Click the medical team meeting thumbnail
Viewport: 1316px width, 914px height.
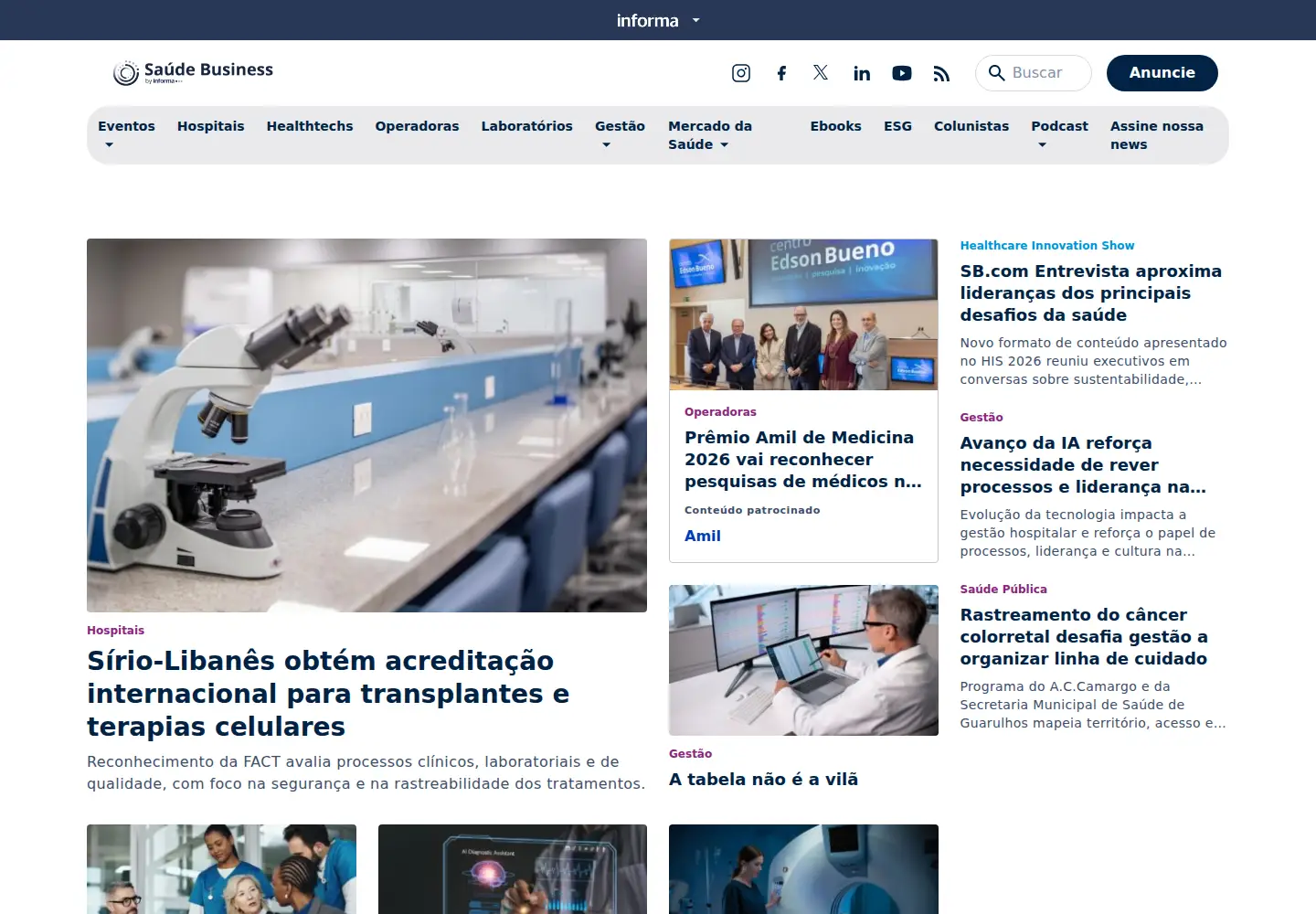pos(221,869)
